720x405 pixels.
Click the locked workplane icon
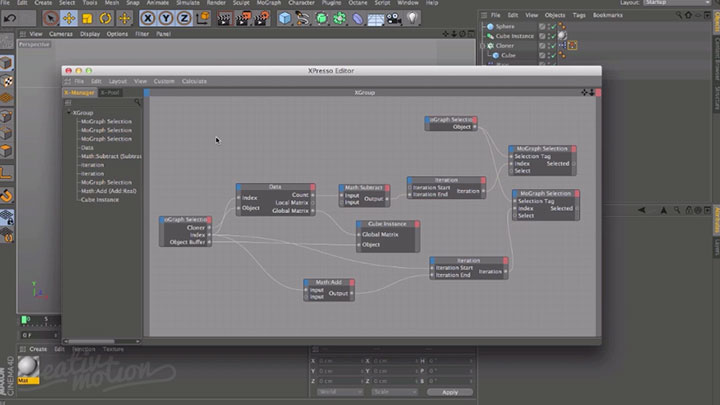point(6,218)
